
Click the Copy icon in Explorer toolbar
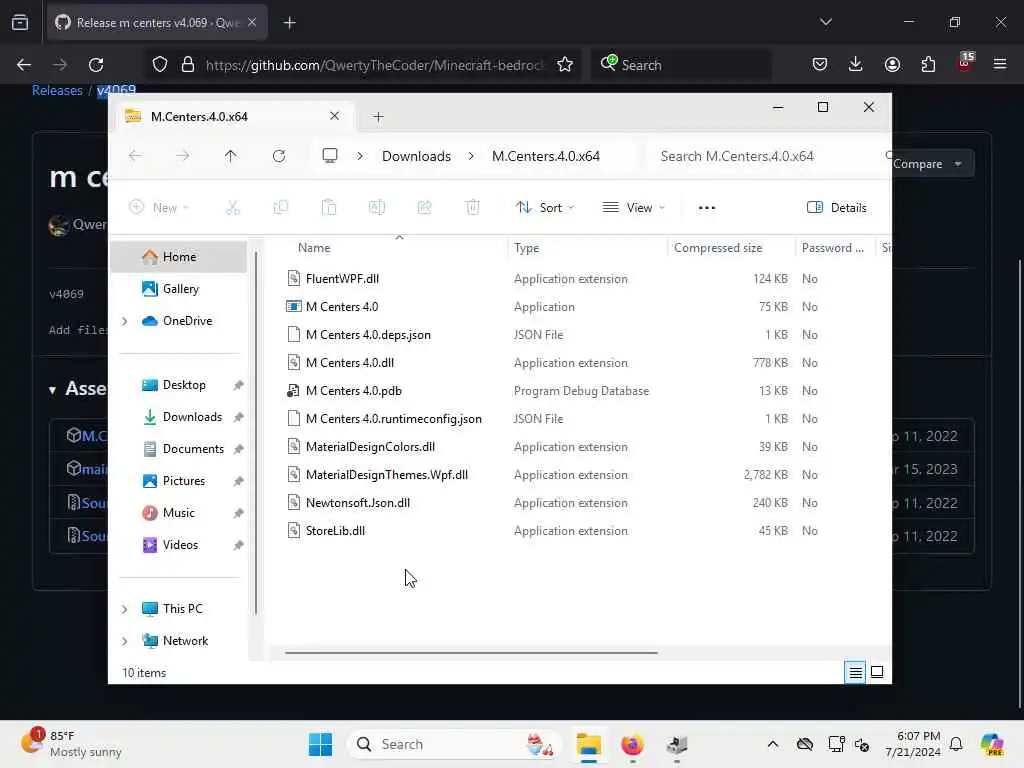pos(281,208)
